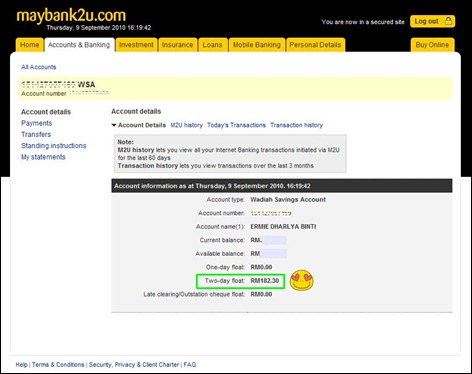Viewport: 472px width, 374px height.
Task: Click 'You are now in a secured site' text
Action: 363,22
